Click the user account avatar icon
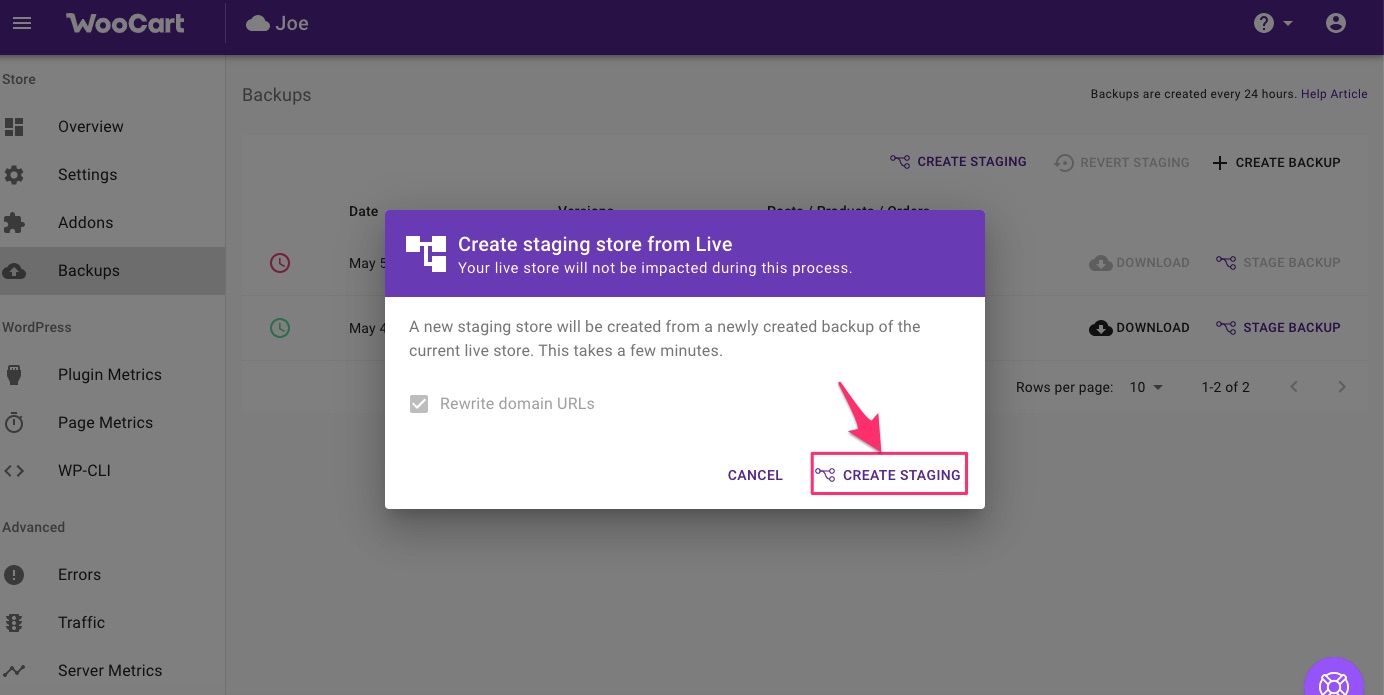The image size is (1384, 695). (1336, 23)
